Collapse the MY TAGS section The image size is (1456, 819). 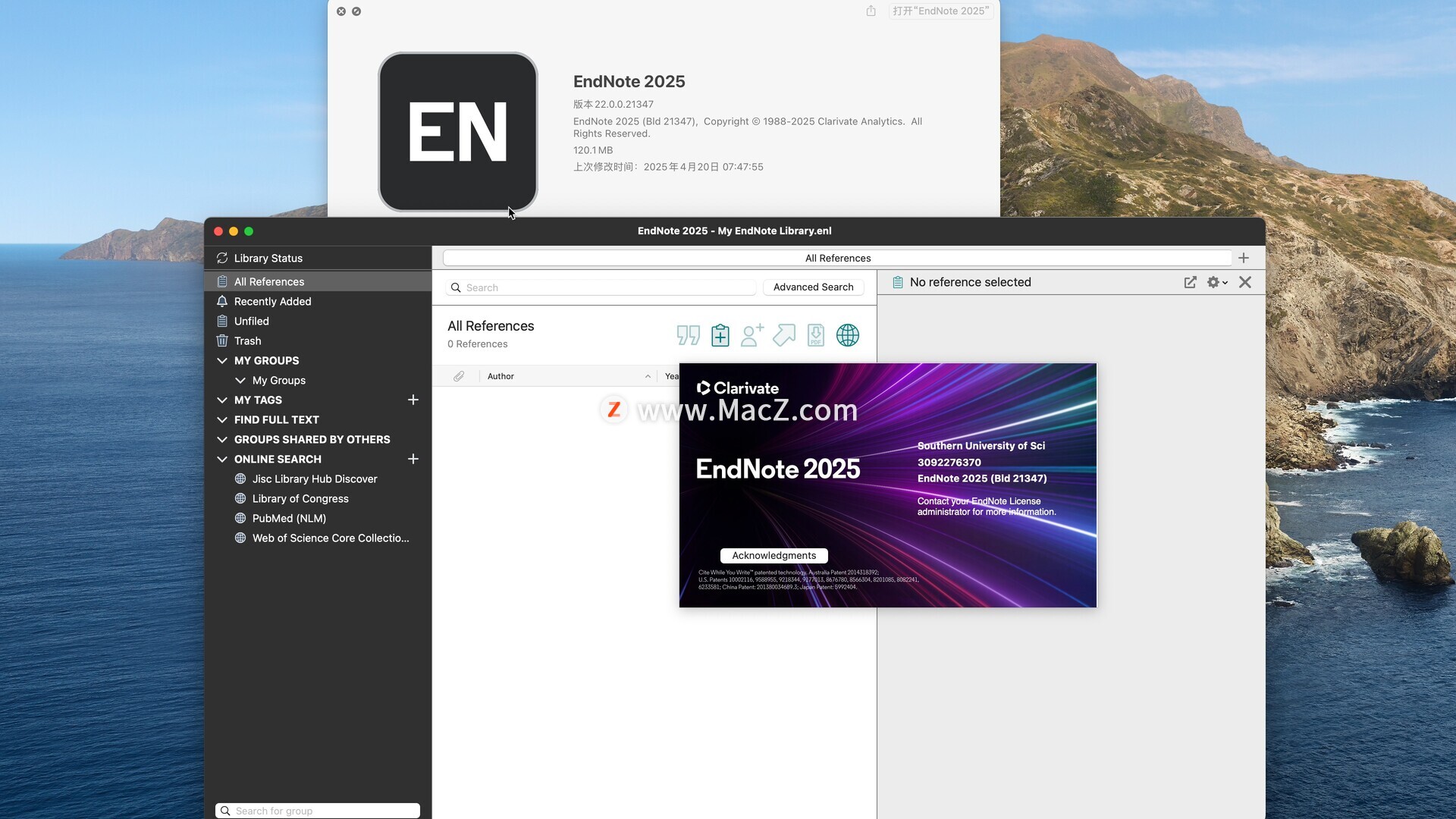click(222, 400)
